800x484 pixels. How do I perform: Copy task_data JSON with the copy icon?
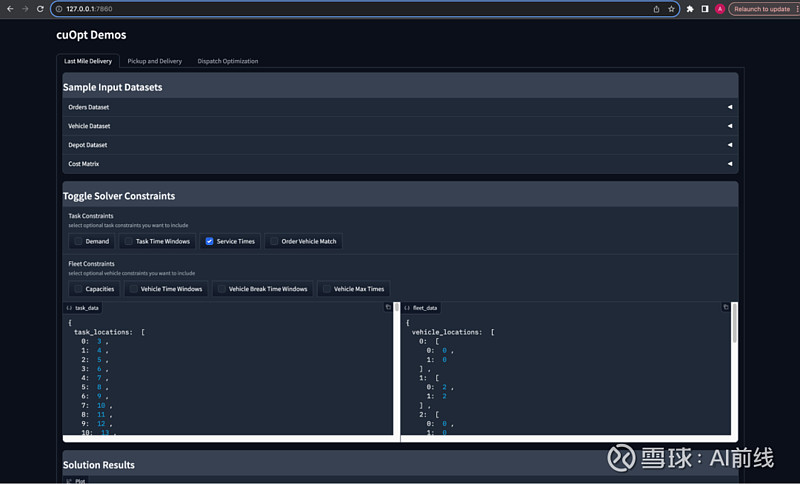pyautogui.click(x=388, y=308)
